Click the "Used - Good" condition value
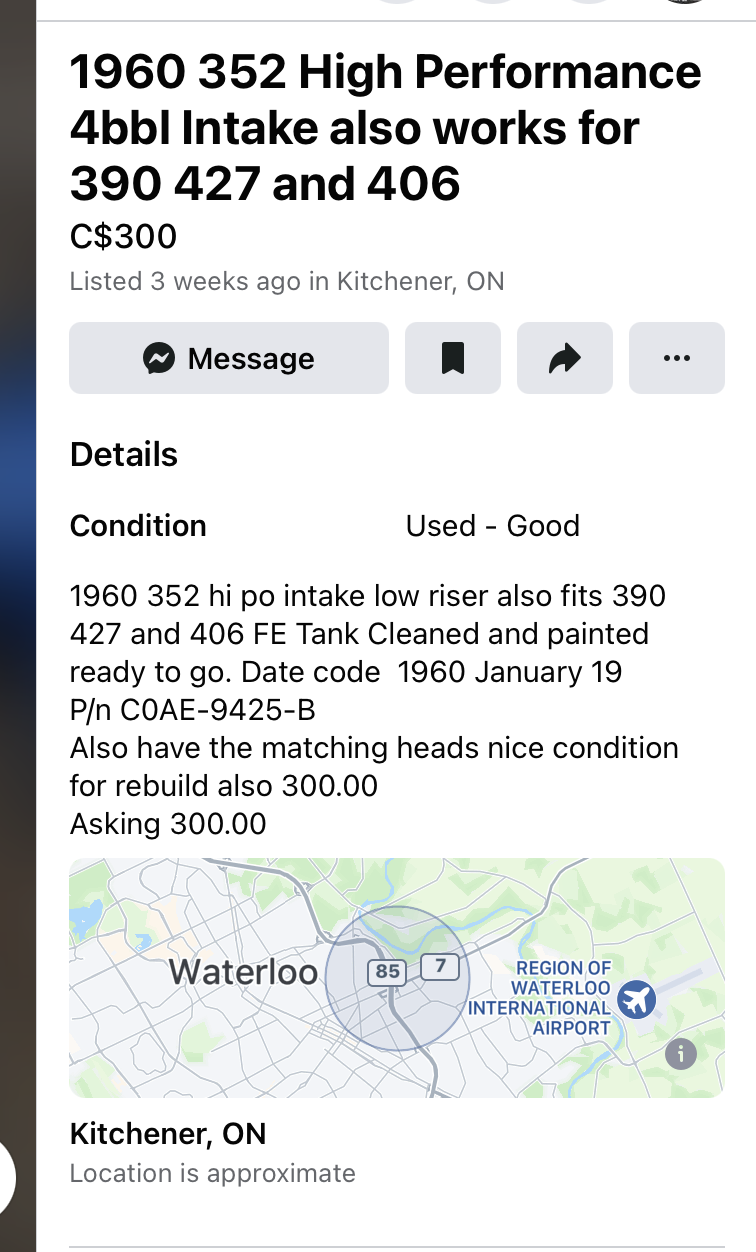The width and height of the screenshot is (756, 1252). [x=492, y=526]
